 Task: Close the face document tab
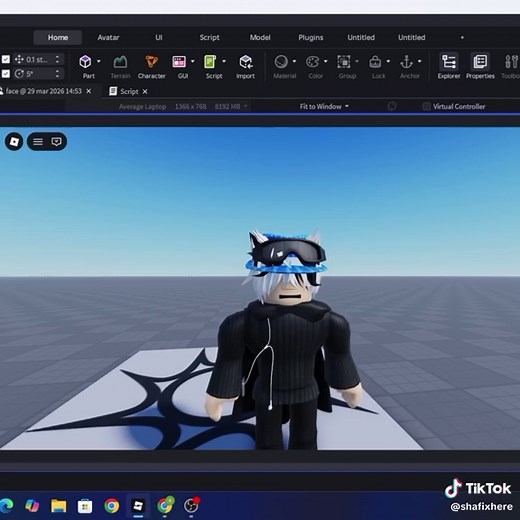pyautogui.click(x=89, y=91)
